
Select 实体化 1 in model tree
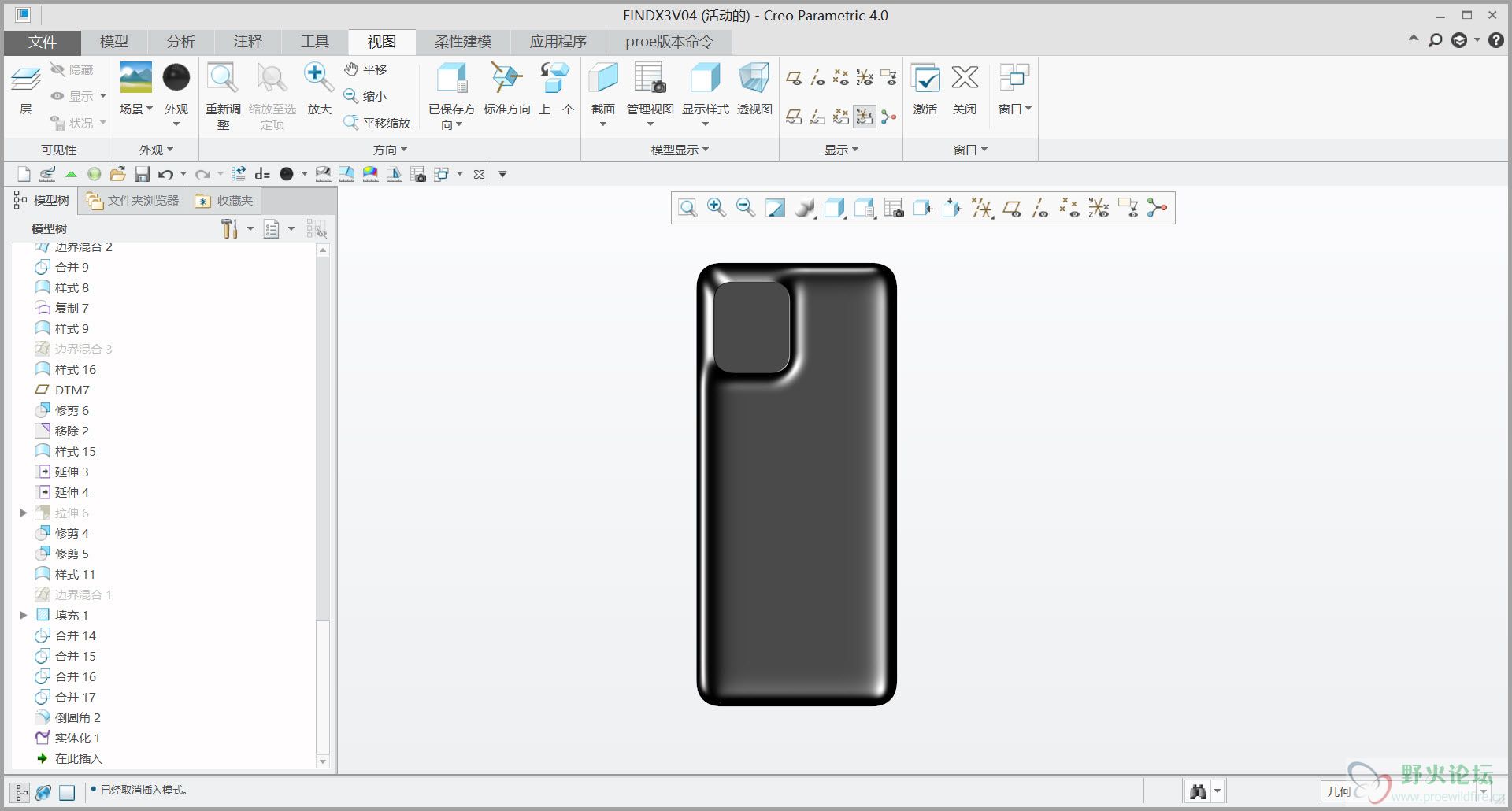coord(68,738)
